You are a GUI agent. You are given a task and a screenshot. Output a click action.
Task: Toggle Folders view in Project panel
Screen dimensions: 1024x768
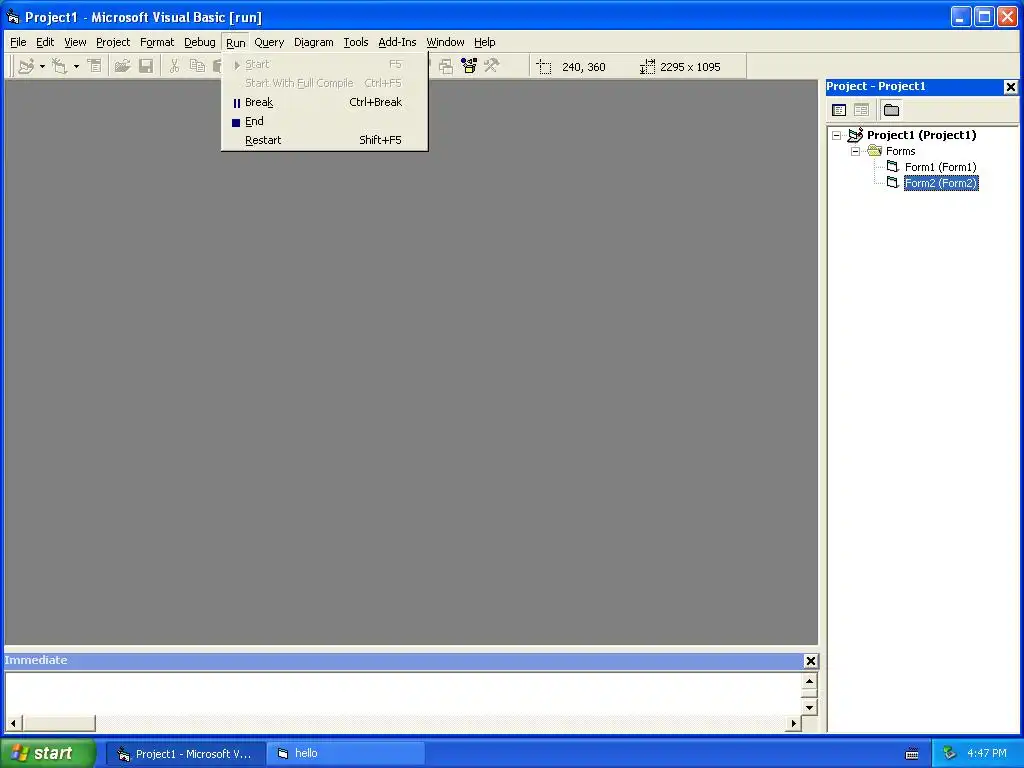891,110
